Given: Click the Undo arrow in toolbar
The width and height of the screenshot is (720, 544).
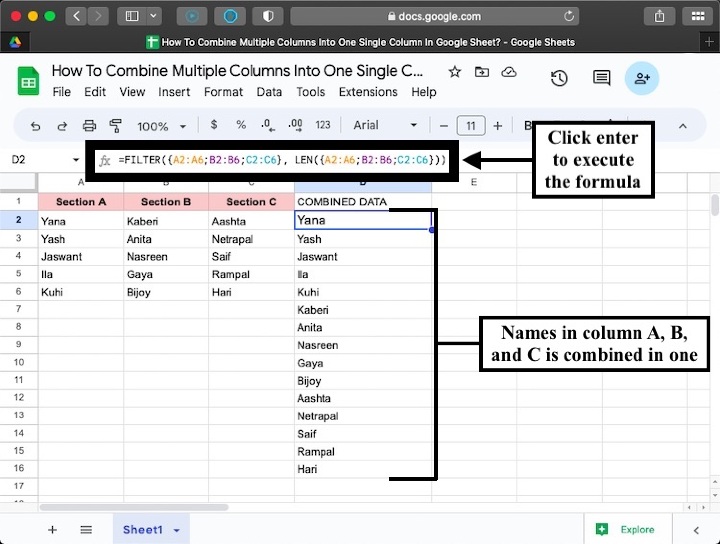Looking at the screenshot, I should click(x=35, y=126).
